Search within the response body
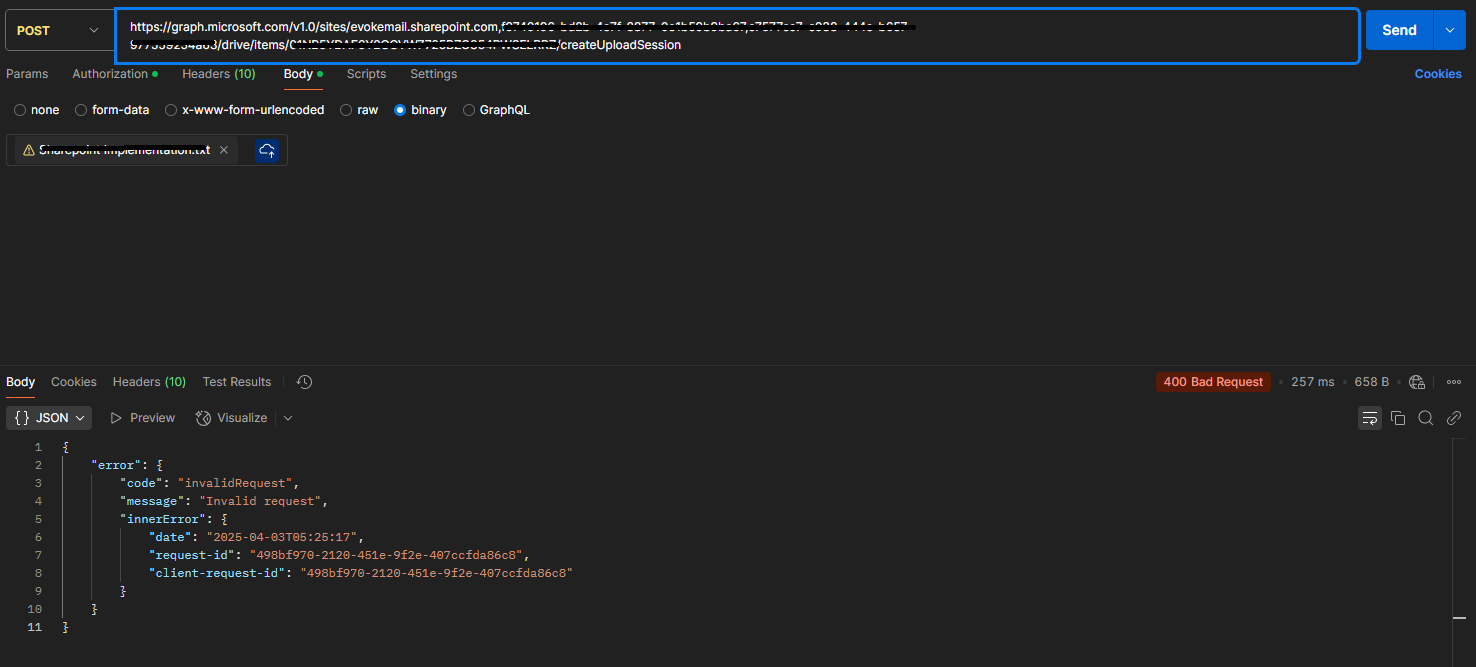1476x667 pixels. pyautogui.click(x=1426, y=418)
